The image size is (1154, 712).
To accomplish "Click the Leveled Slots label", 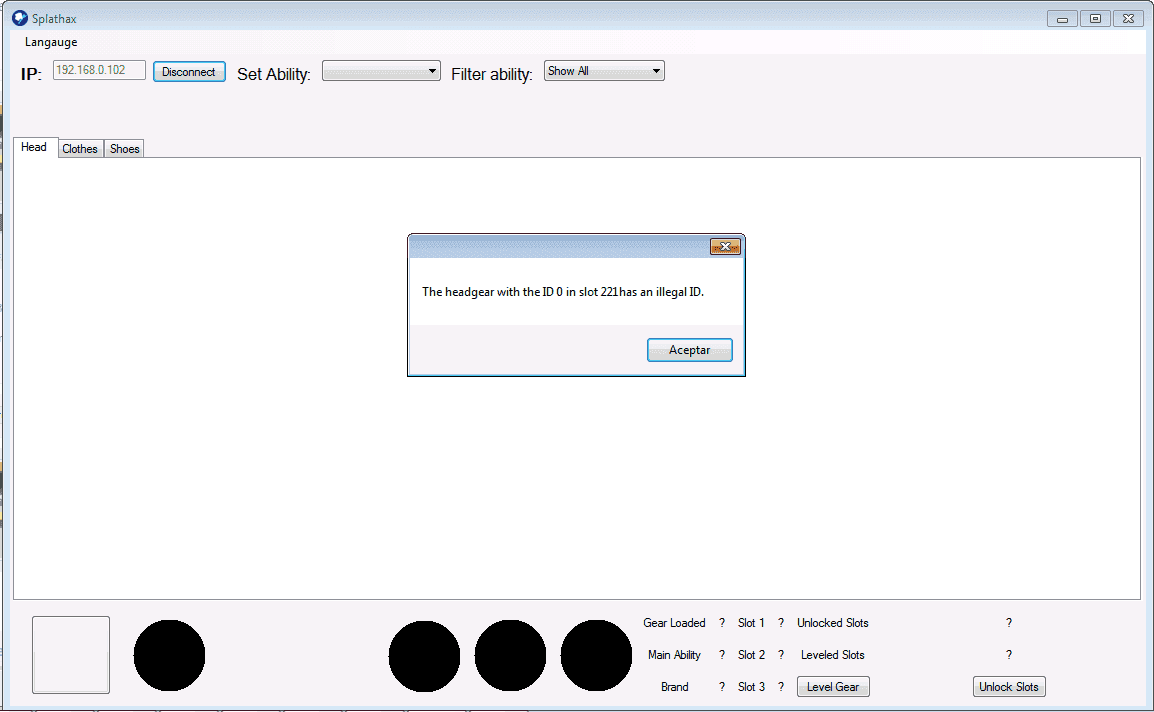I will (x=832, y=655).
